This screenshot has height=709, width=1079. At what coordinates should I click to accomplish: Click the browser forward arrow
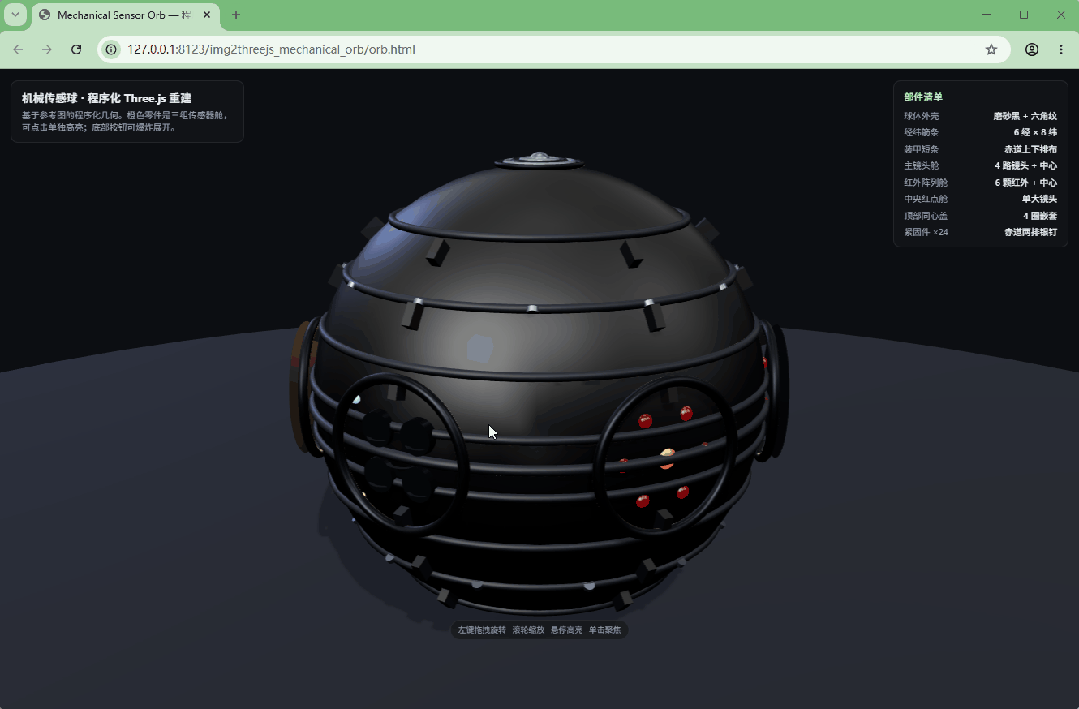(x=47, y=50)
